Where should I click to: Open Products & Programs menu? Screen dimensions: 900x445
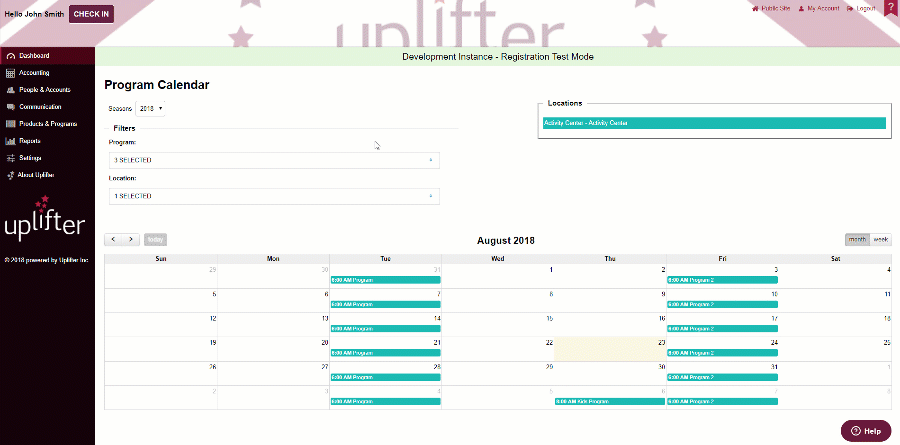(48, 124)
